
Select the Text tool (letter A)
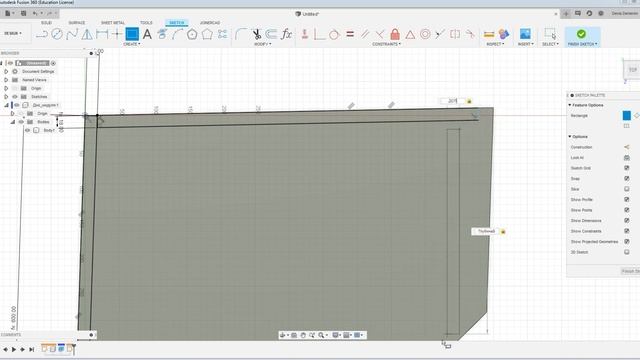click(x=147, y=34)
